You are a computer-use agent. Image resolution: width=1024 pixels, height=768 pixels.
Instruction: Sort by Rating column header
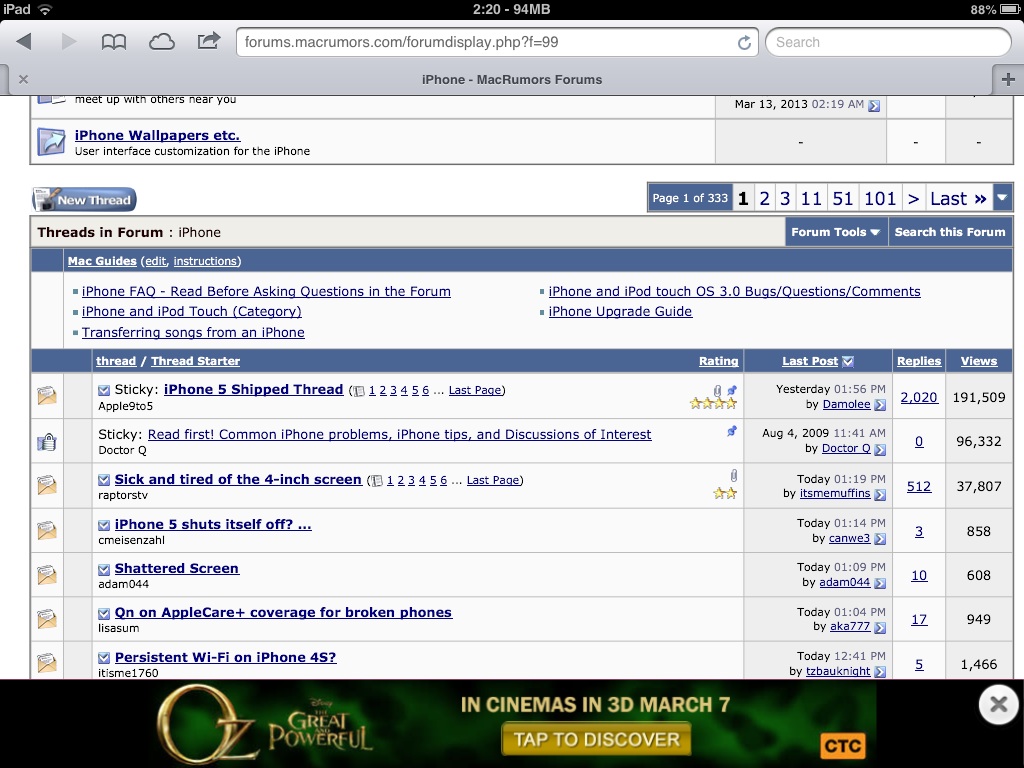(718, 361)
